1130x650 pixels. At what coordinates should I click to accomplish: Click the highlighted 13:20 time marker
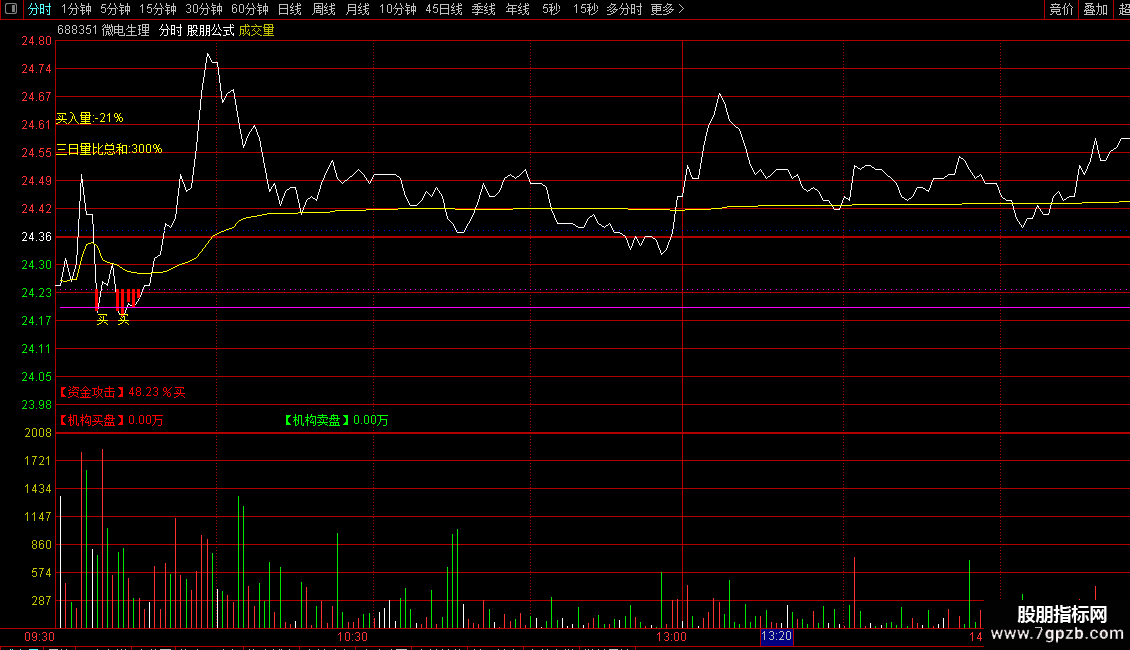pyautogui.click(x=776, y=636)
